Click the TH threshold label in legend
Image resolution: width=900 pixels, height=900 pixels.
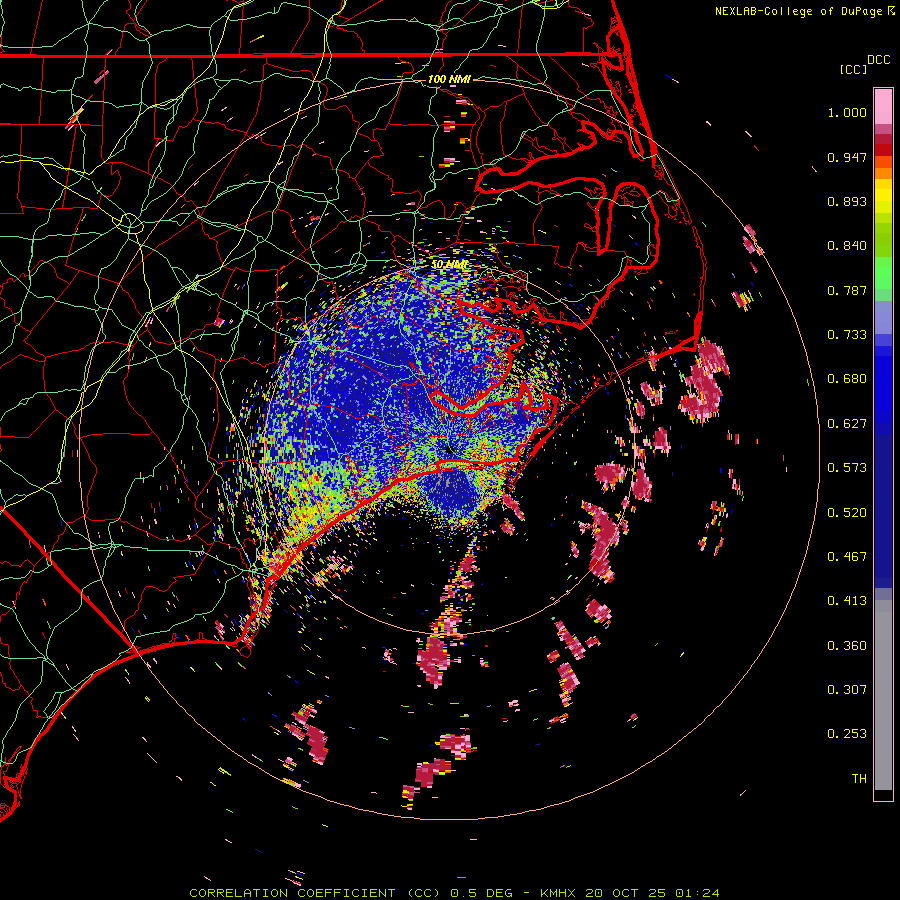859,779
